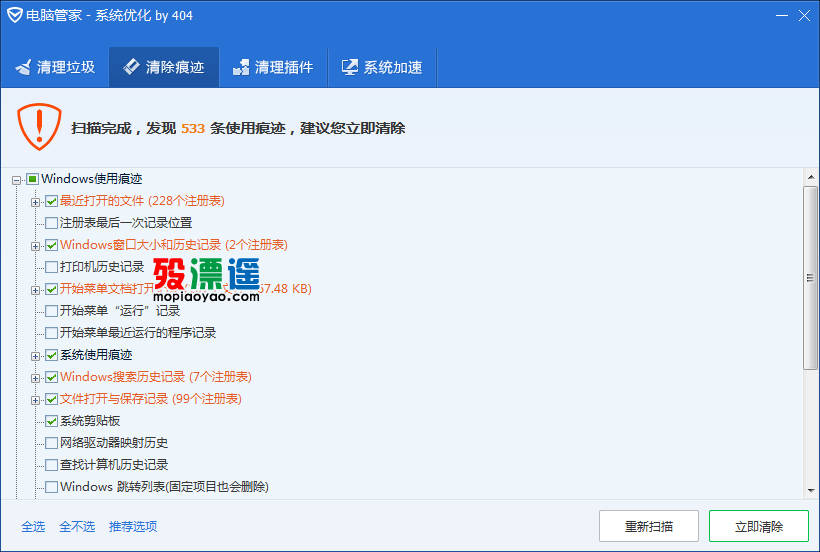Check 开始菜单"运行"记录 checkbox
Image resolution: width=820 pixels, height=552 pixels.
click(x=51, y=311)
